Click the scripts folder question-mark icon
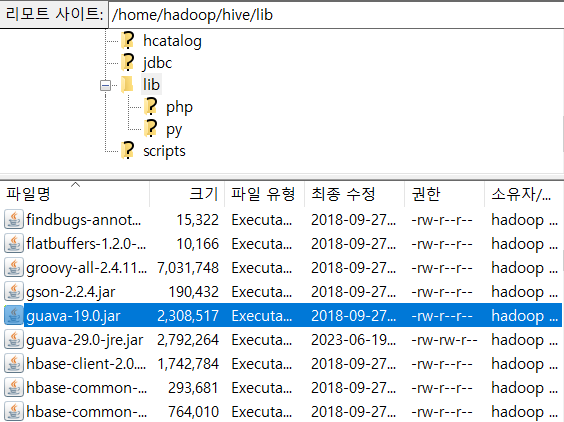The width and height of the screenshot is (564, 422). (x=128, y=150)
